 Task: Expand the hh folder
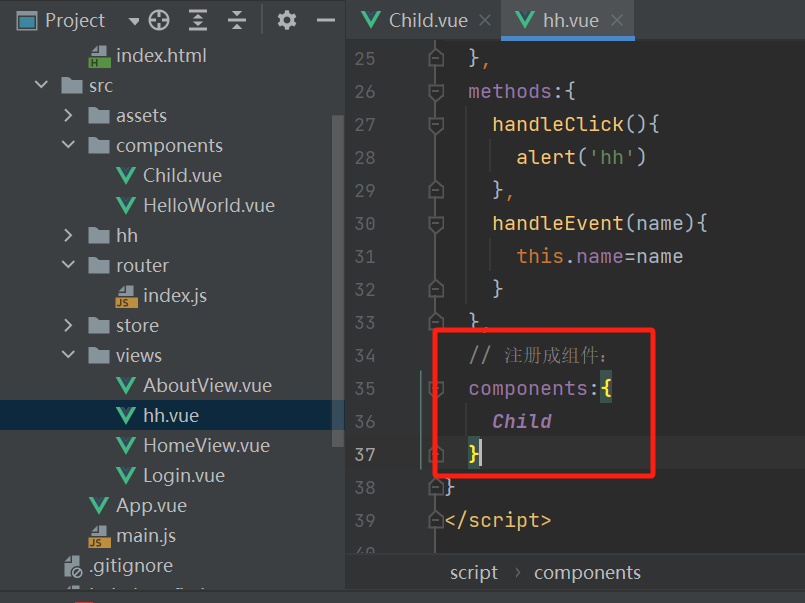[x=68, y=235]
